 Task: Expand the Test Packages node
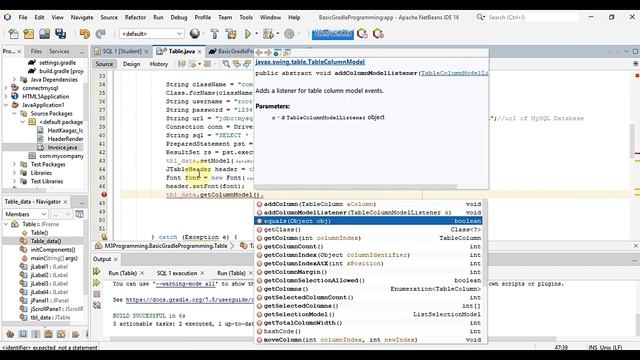point(14,164)
